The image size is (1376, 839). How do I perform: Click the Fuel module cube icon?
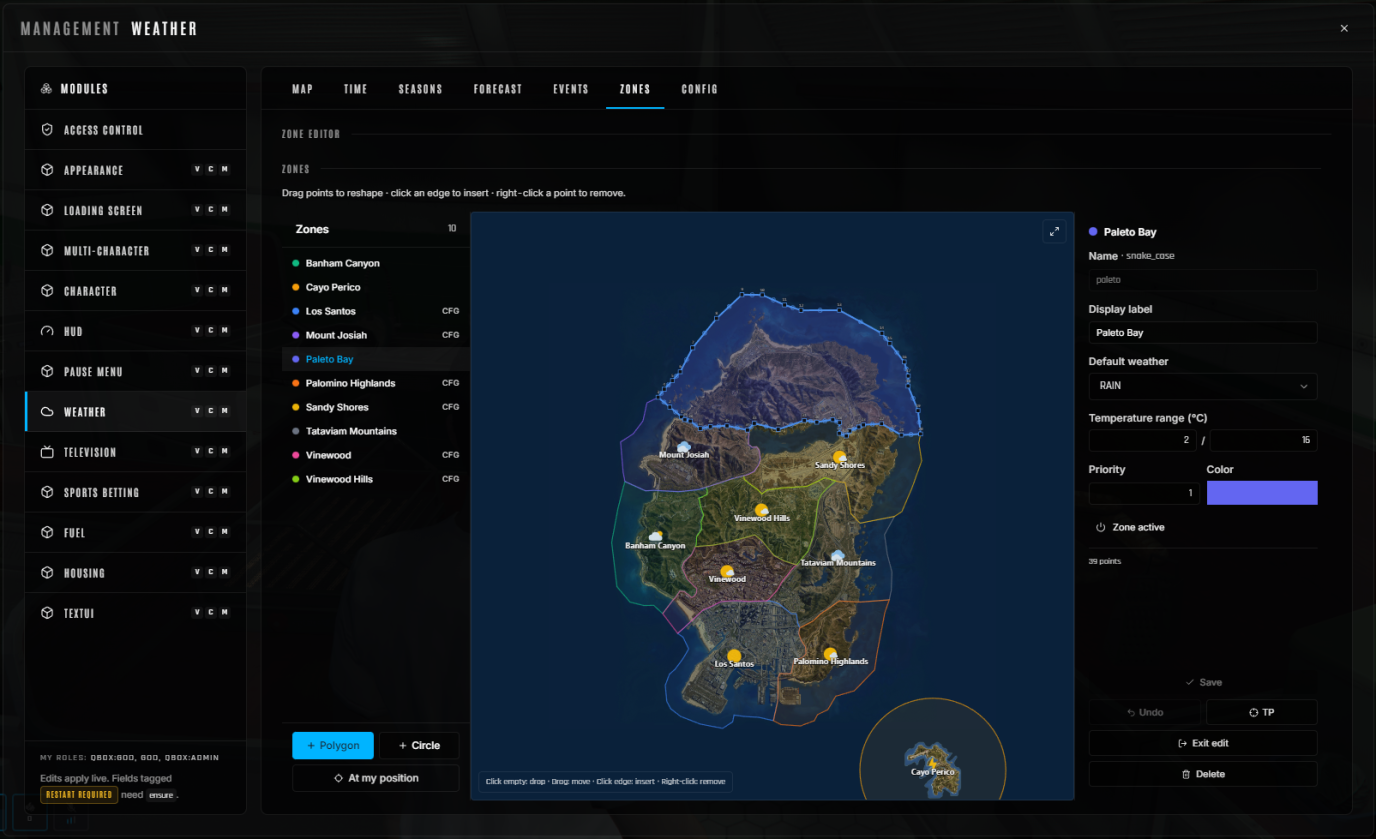(47, 533)
